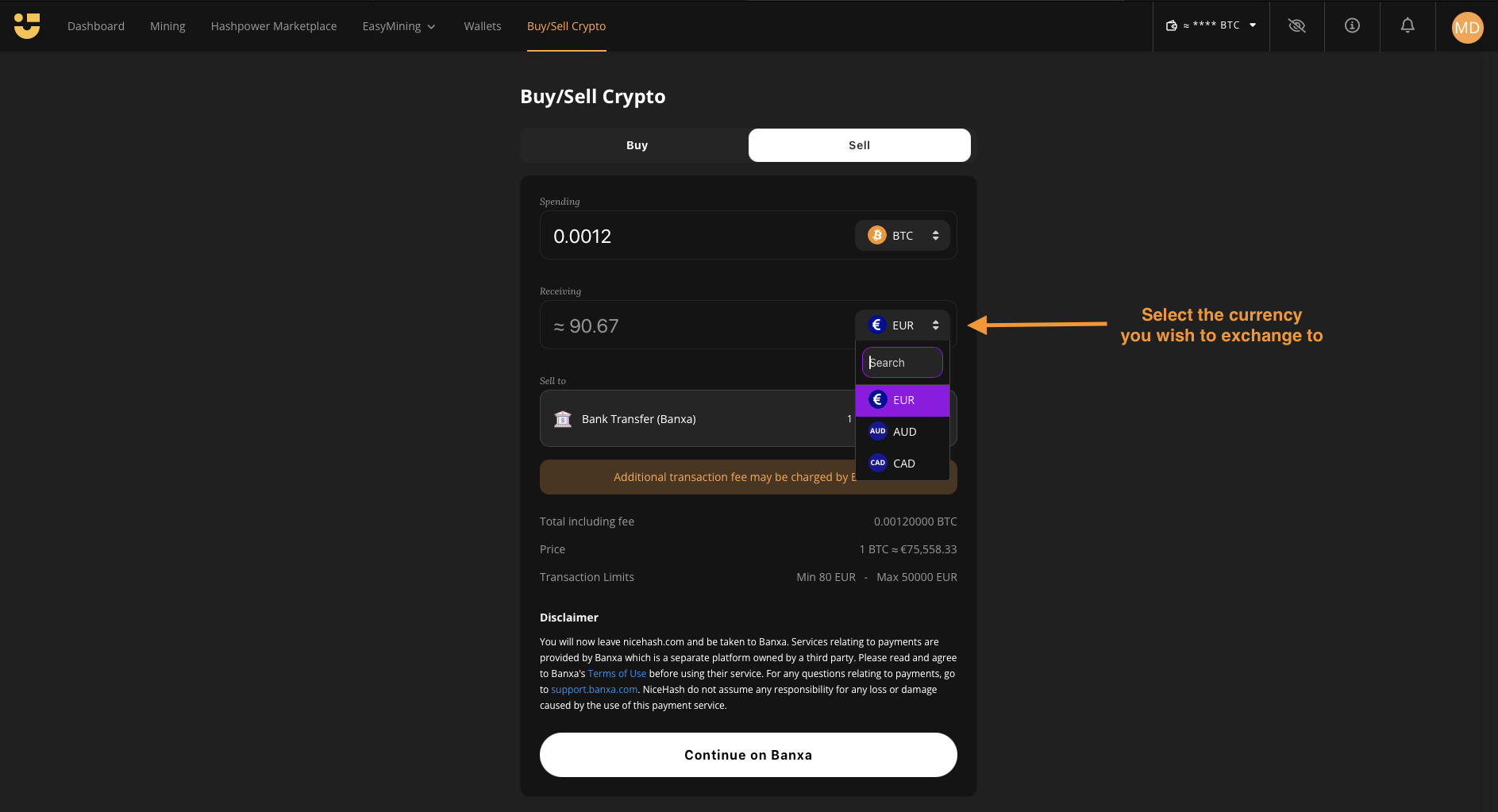Switch to the Sell tab
1498x812 pixels.
tap(858, 144)
